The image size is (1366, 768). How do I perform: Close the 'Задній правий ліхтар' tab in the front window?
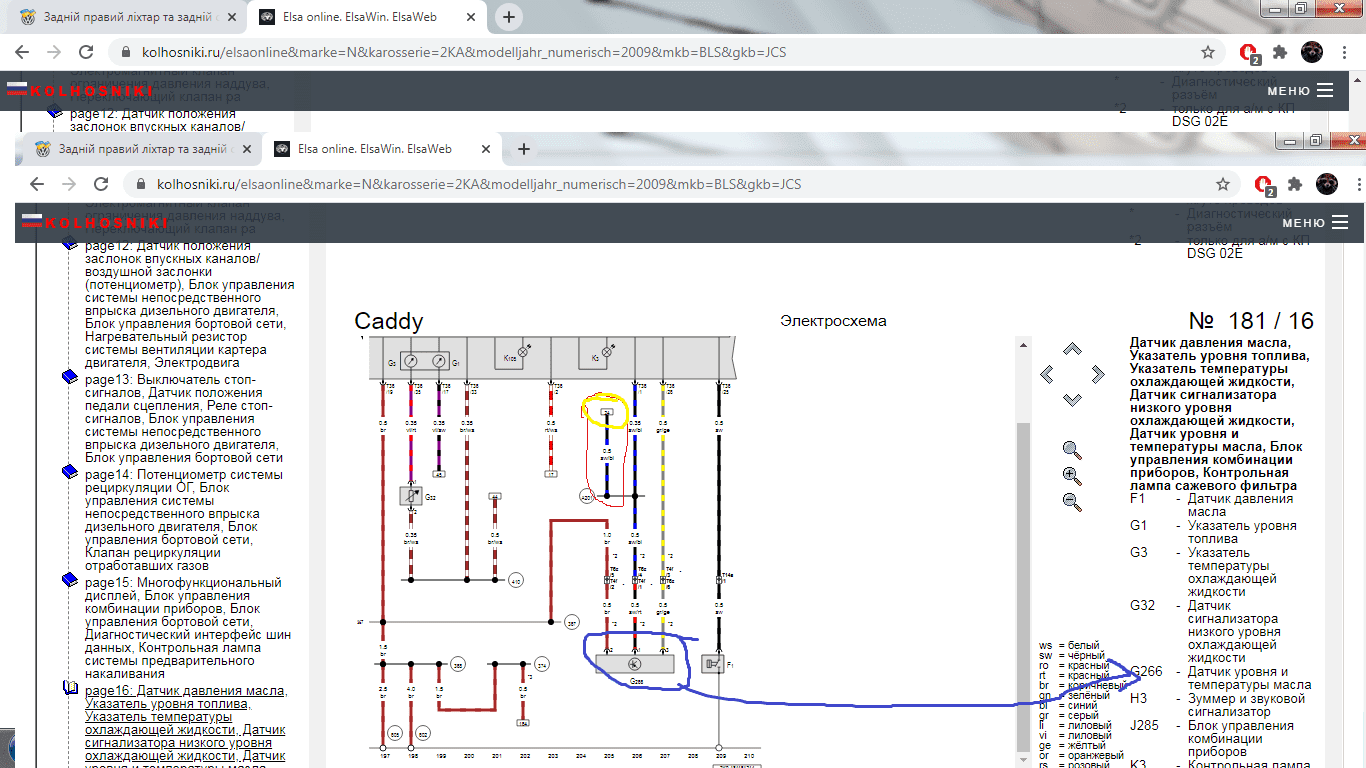(246, 149)
